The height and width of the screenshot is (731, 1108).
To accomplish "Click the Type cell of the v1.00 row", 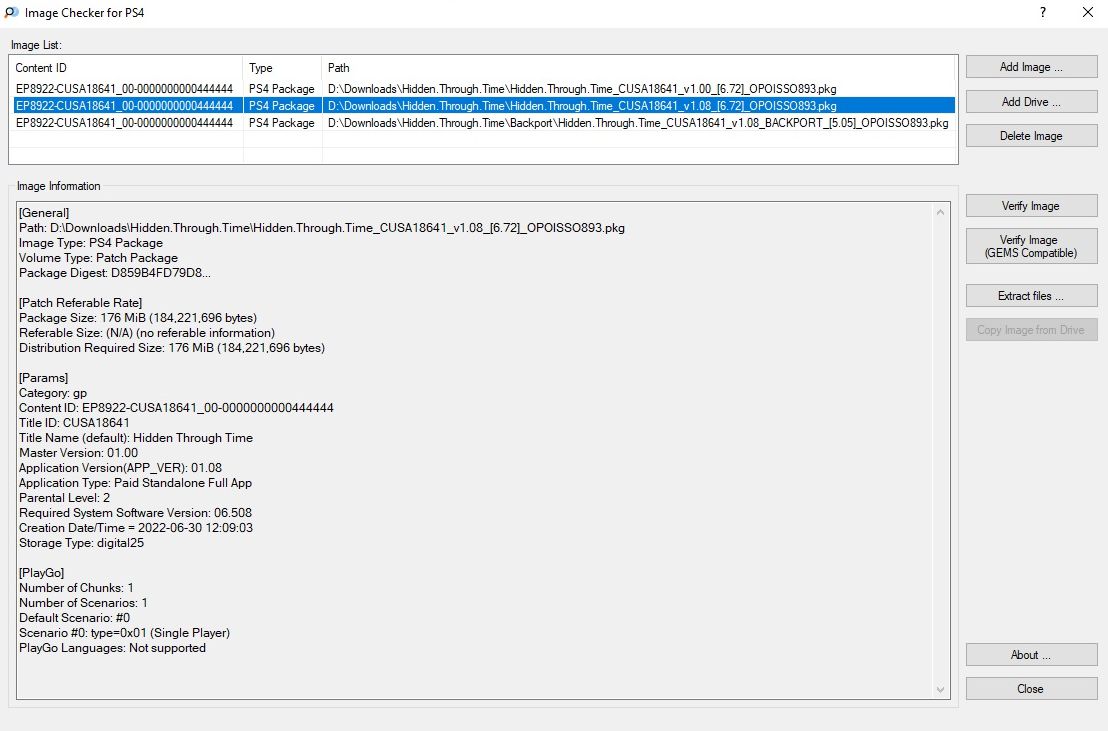I will tap(281, 88).
